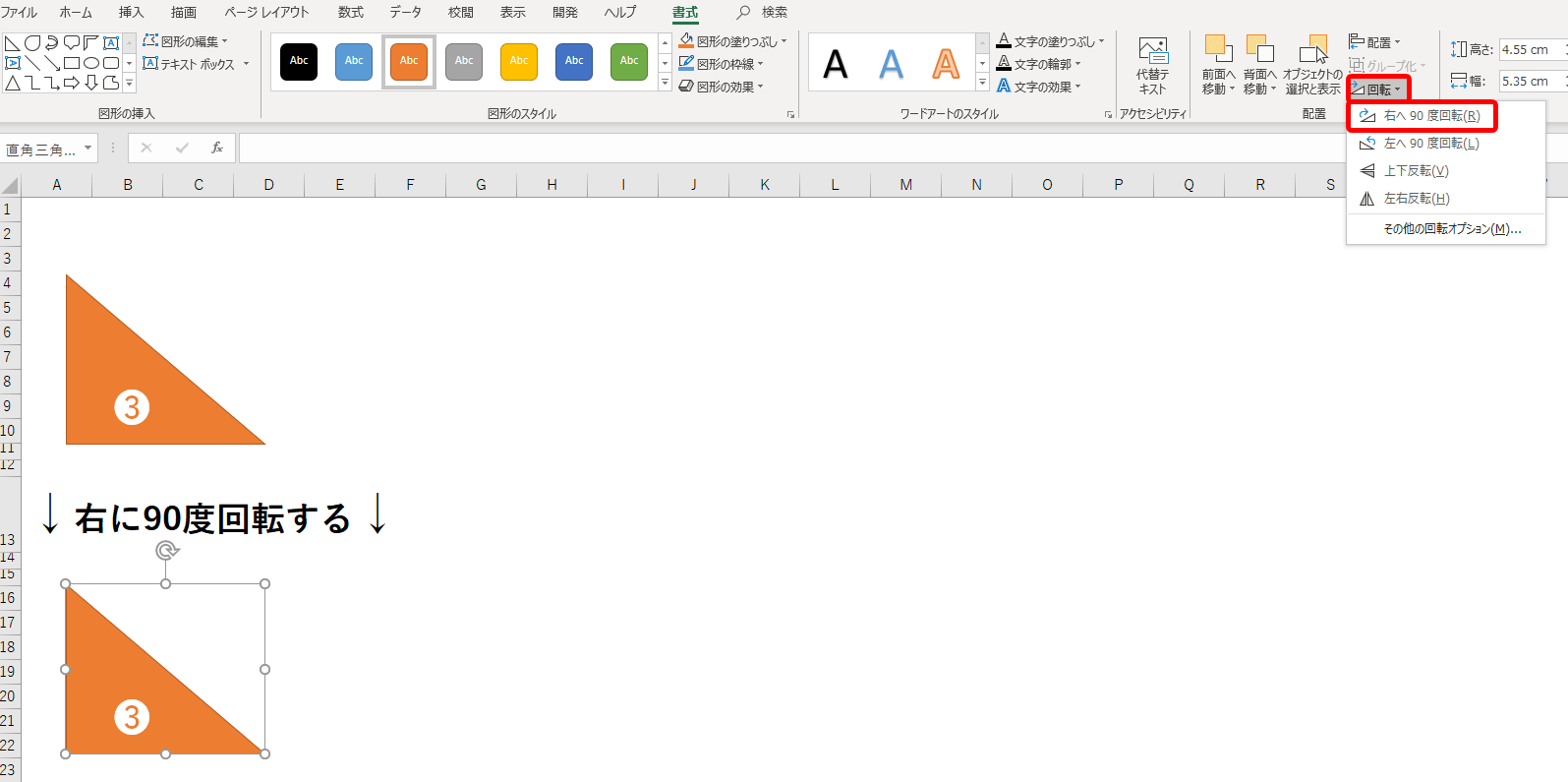
Task: Choose the isosceles triangle shape
Action: [13, 83]
